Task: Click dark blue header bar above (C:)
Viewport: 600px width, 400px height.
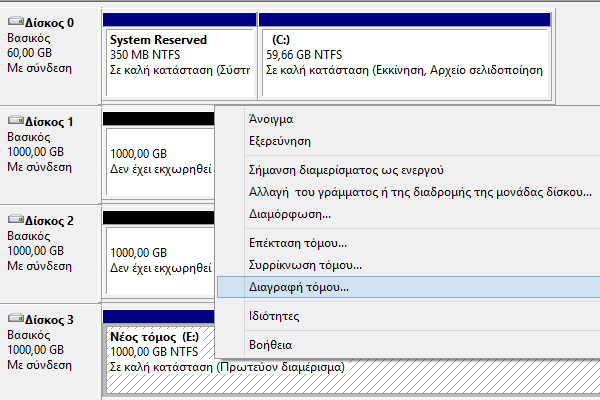Action: point(405,20)
